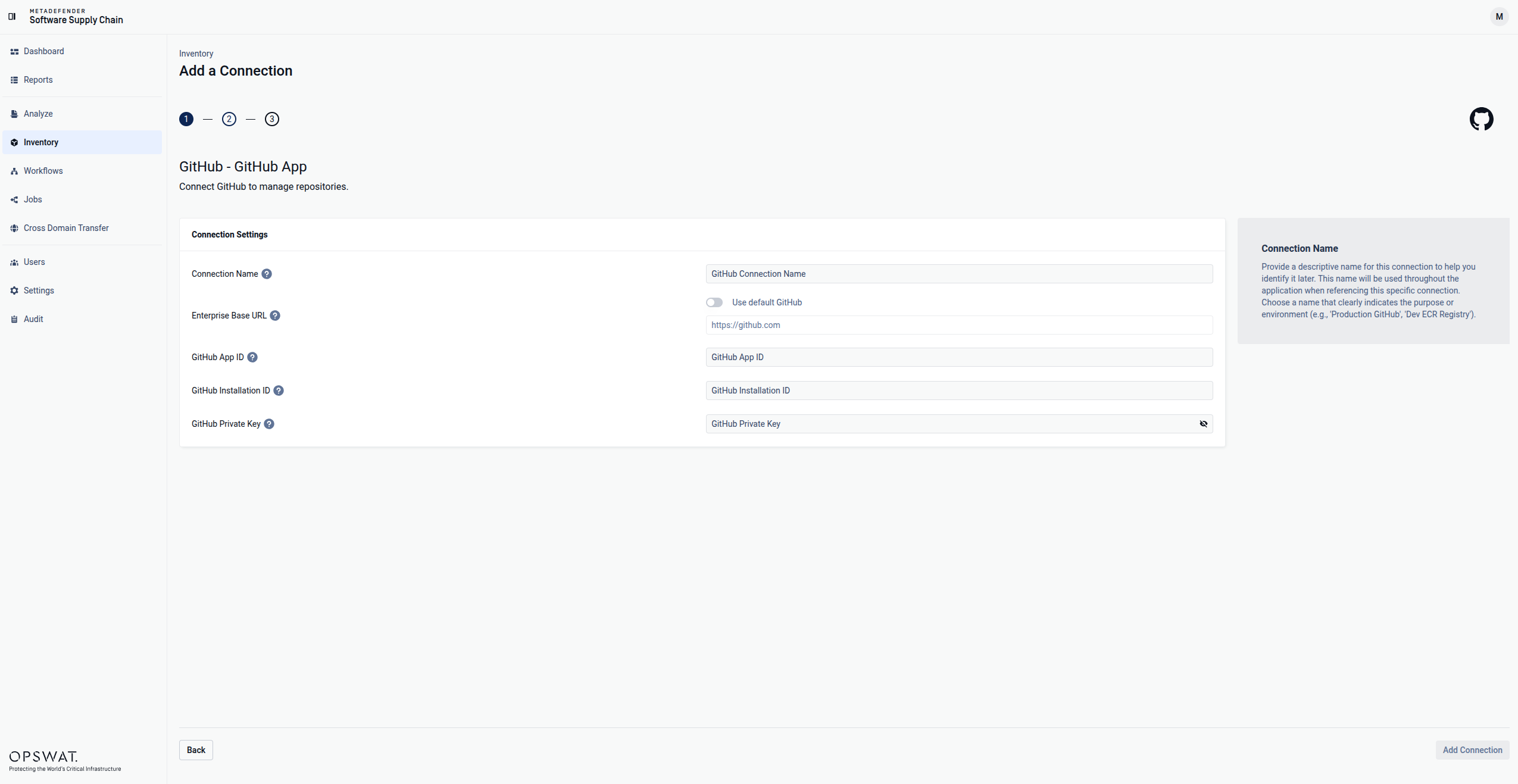Click the GitHub Octocat logo
1518x784 pixels.
(1482, 119)
